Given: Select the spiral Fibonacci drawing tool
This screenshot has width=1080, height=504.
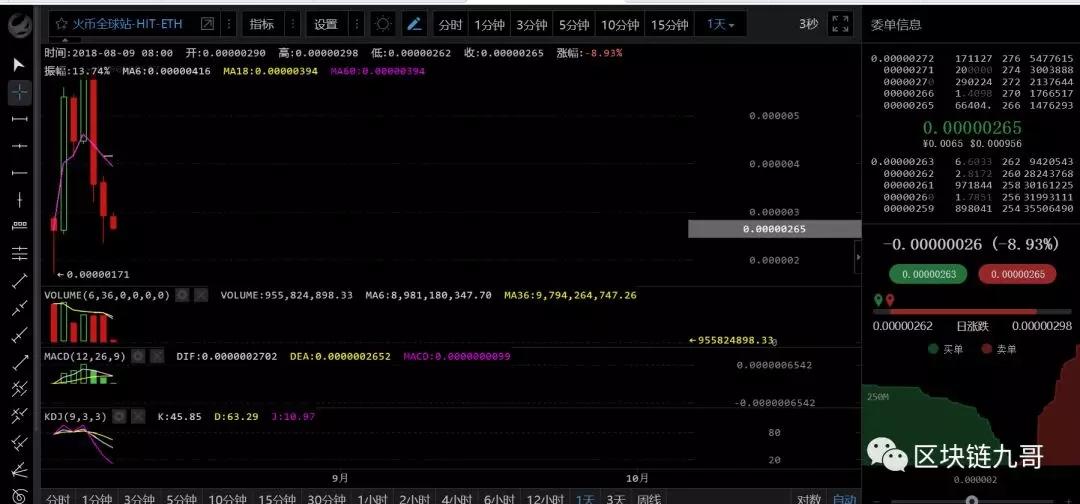Looking at the screenshot, I should pyautogui.click(x=19, y=495).
